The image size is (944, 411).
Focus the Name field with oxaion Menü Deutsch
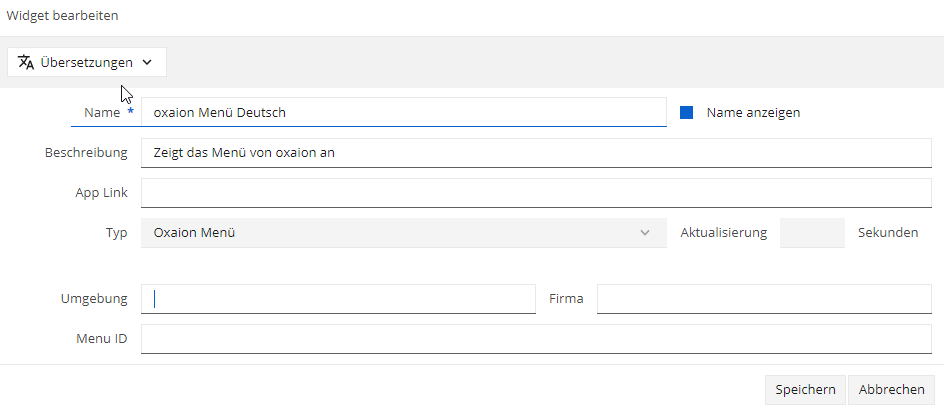404,113
